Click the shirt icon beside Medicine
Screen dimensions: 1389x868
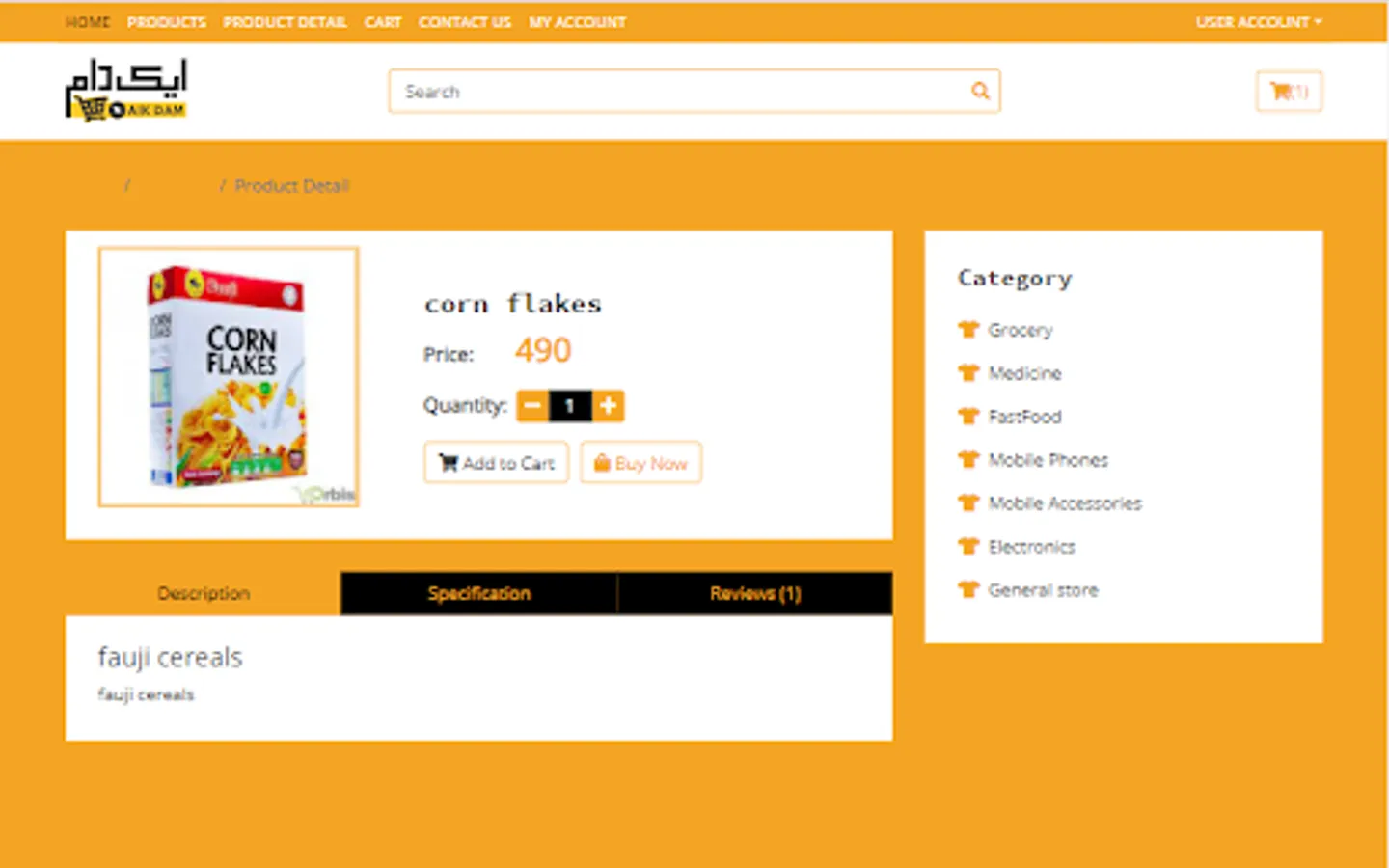(x=968, y=372)
